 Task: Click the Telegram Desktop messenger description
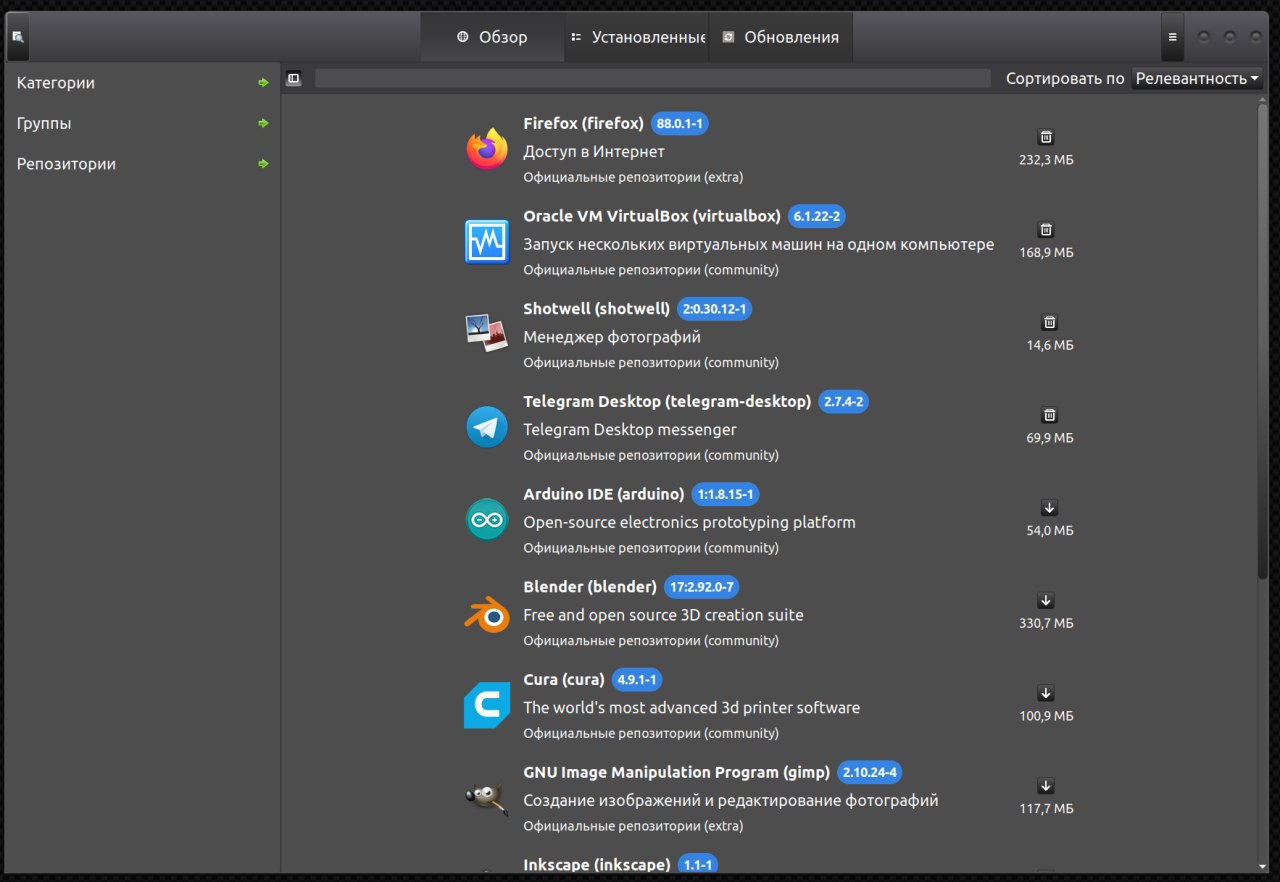(630, 430)
